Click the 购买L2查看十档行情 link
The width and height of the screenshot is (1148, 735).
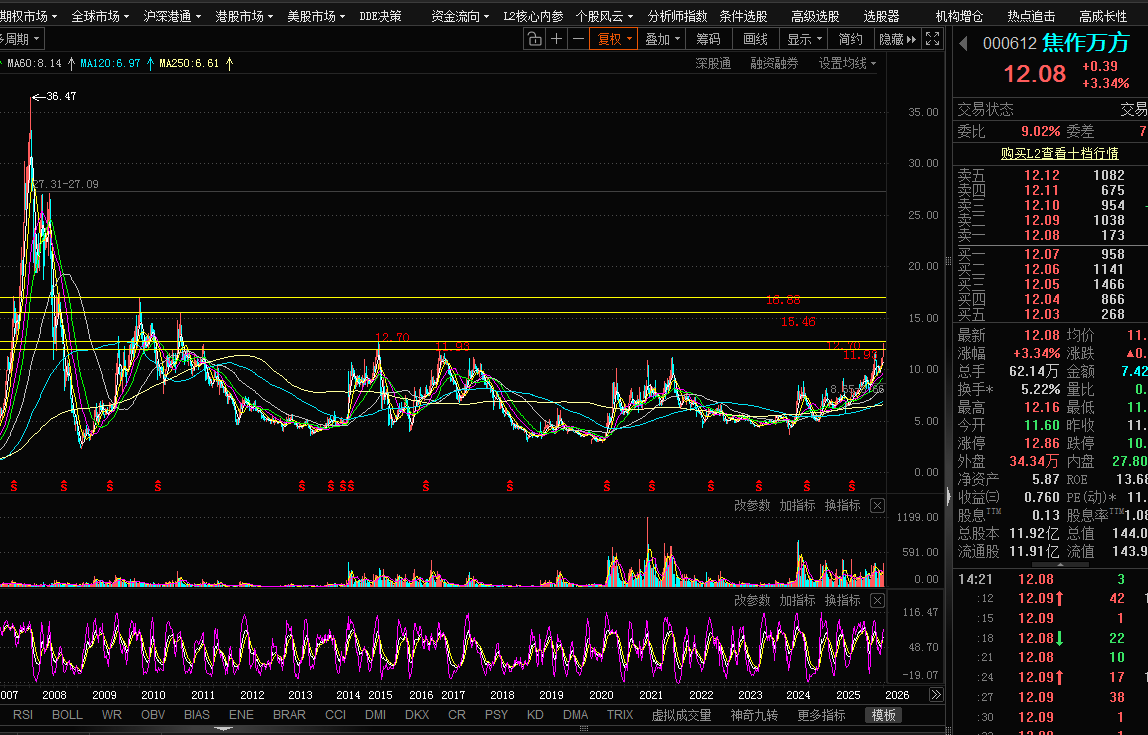(x=1059, y=153)
